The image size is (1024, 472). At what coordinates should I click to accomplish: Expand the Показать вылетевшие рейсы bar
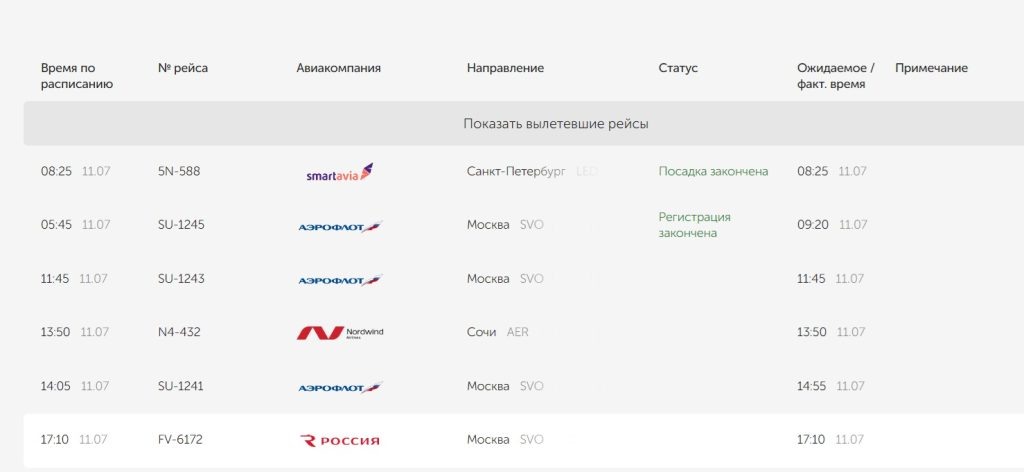524,123
